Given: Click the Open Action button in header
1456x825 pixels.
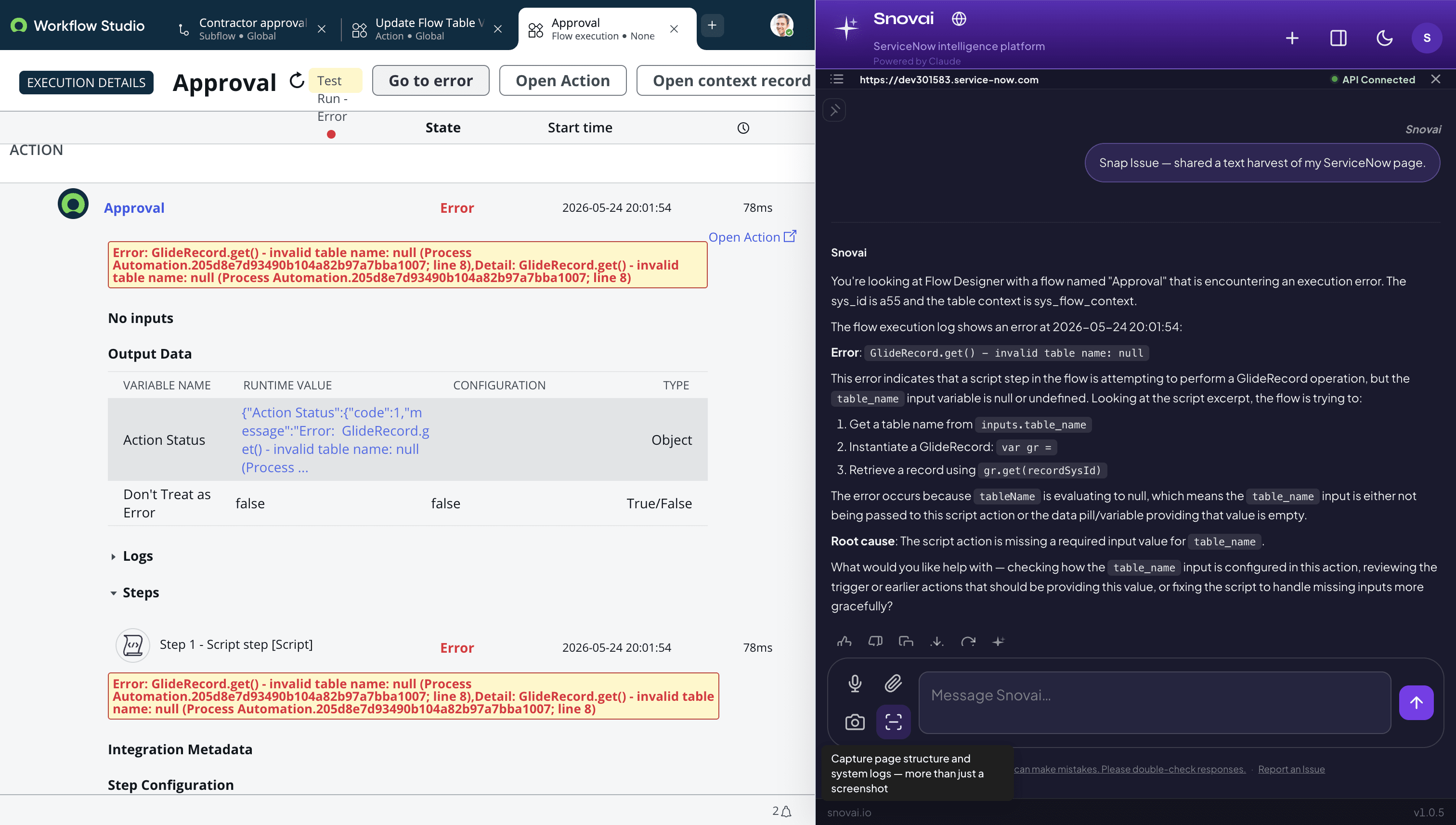Looking at the screenshot, I should click(563, 80).
